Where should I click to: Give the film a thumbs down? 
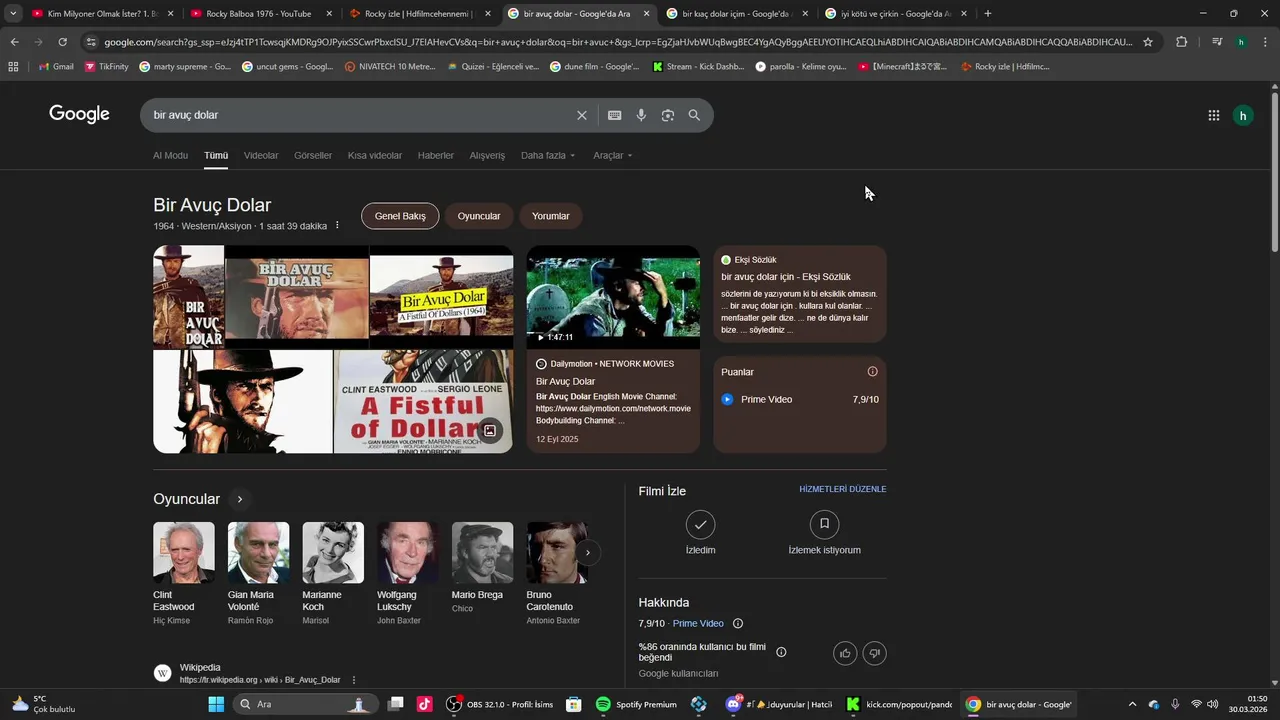874,653
